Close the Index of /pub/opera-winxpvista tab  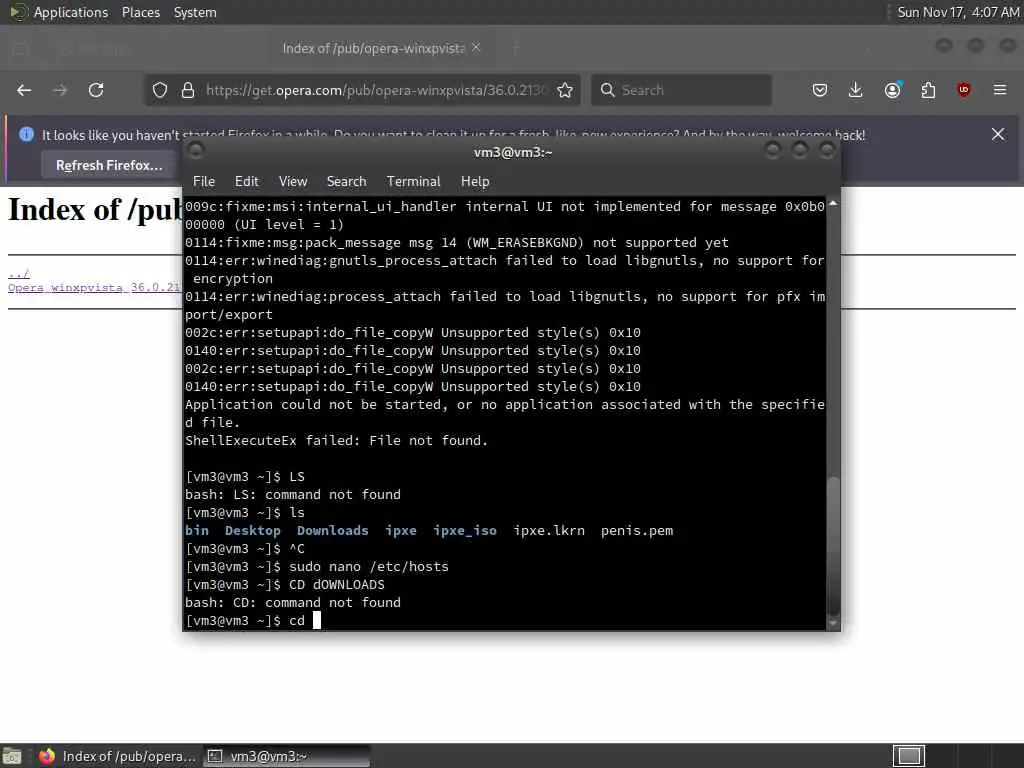pos(476,47)
